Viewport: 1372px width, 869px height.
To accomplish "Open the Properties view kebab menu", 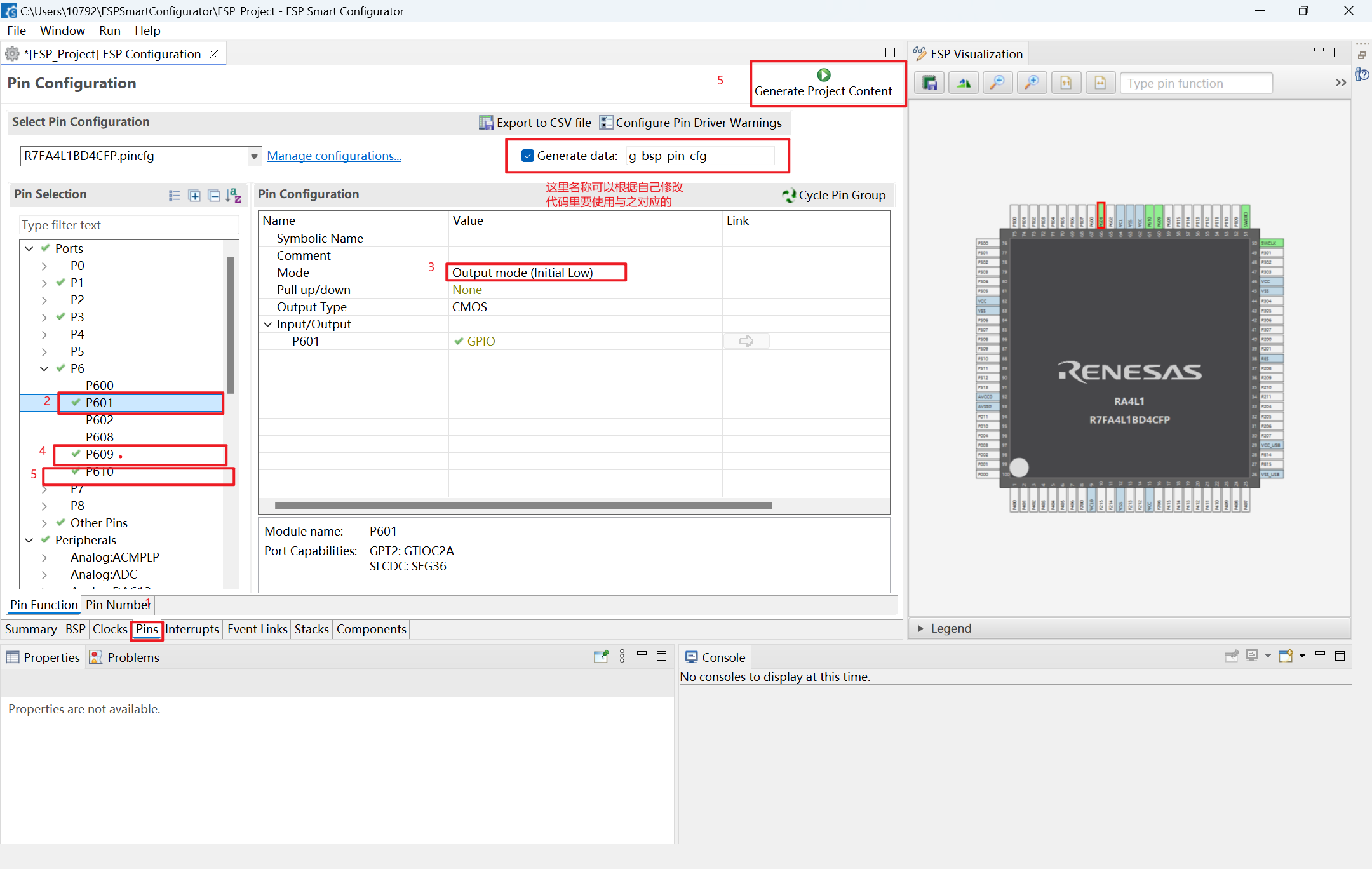I will [622, 656].
